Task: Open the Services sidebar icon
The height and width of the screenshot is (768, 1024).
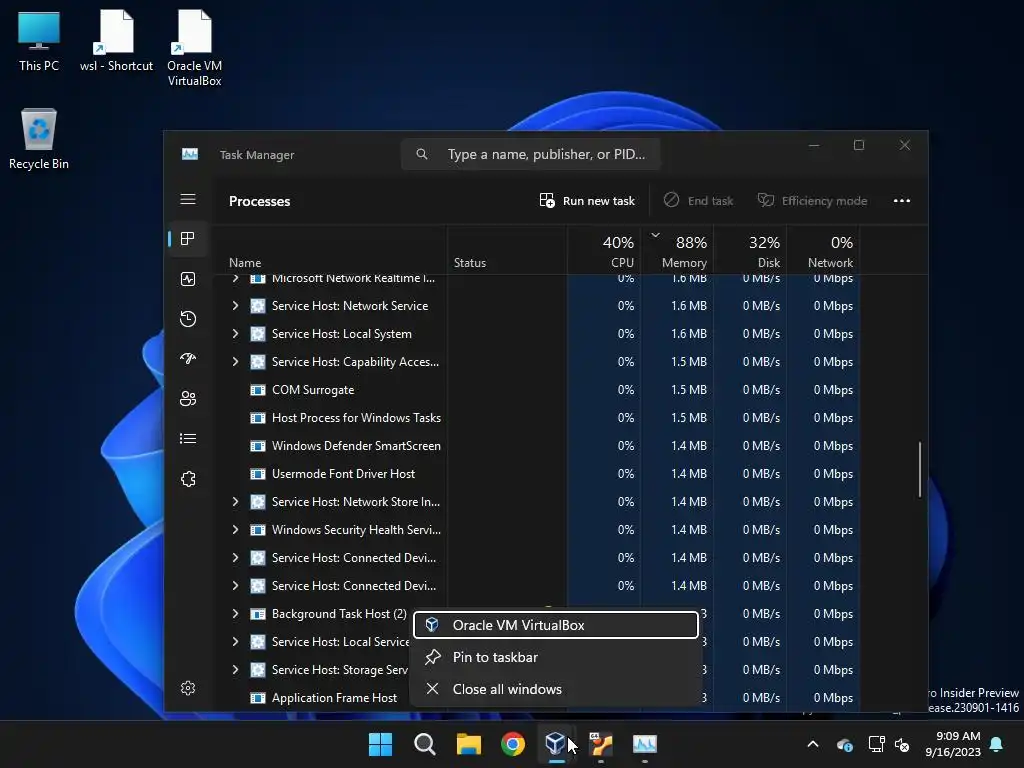Action: pyautogui.click(x=188, y=479)
